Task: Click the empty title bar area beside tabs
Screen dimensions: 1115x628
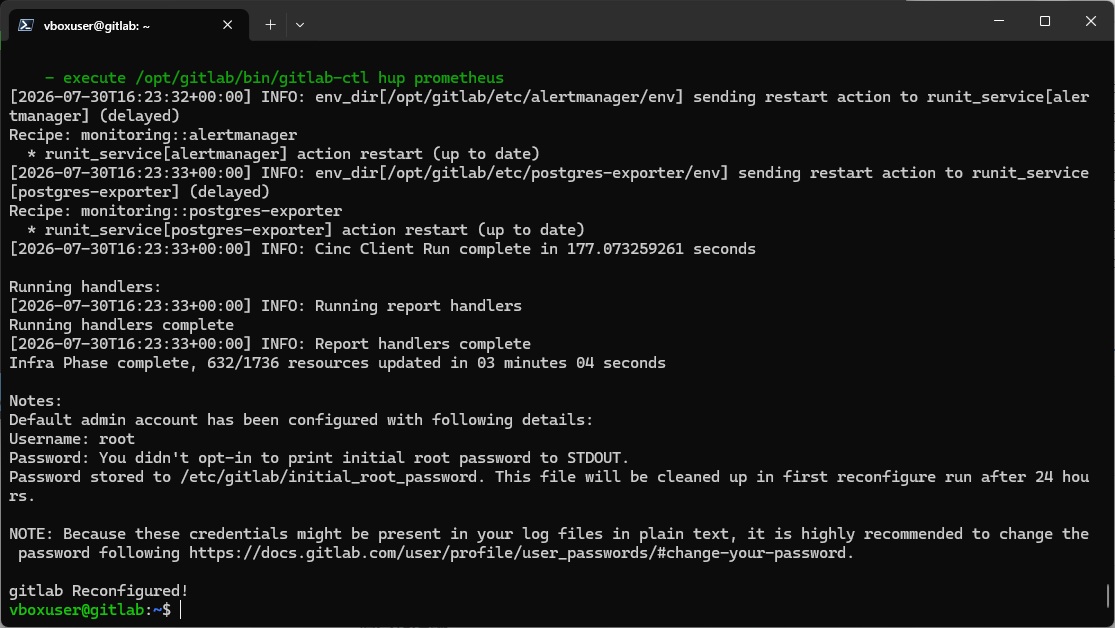Action: pyautogui.click(x=640, y=21)
